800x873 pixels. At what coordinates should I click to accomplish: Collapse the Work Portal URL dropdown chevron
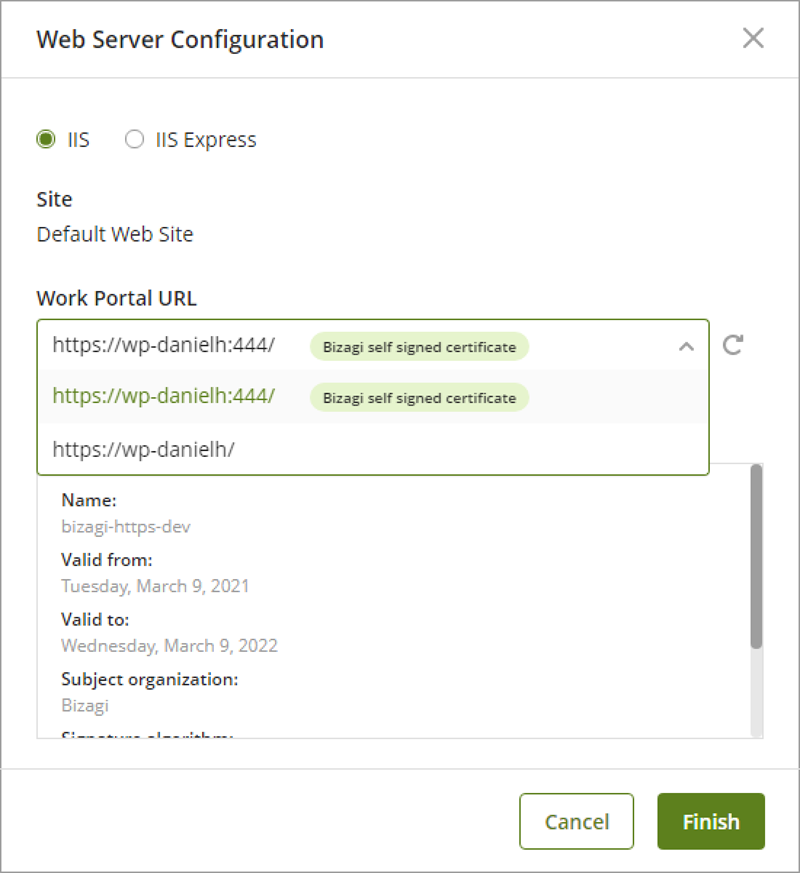coord(686,347)
